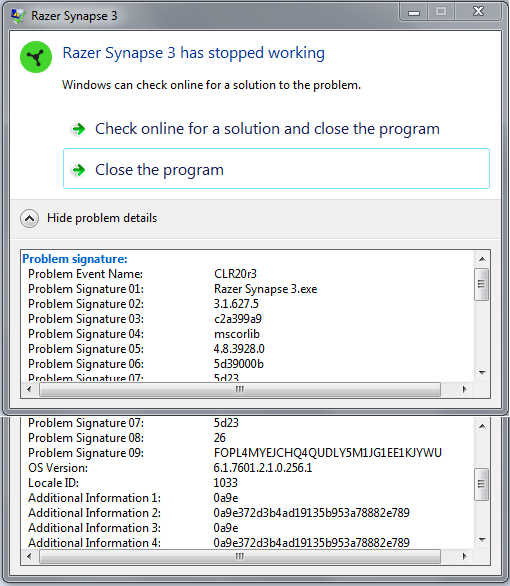This screenshot has height=586, width=510.
Task: Click the green Razer Synapse logo icon
Action: tap(36, 57)
